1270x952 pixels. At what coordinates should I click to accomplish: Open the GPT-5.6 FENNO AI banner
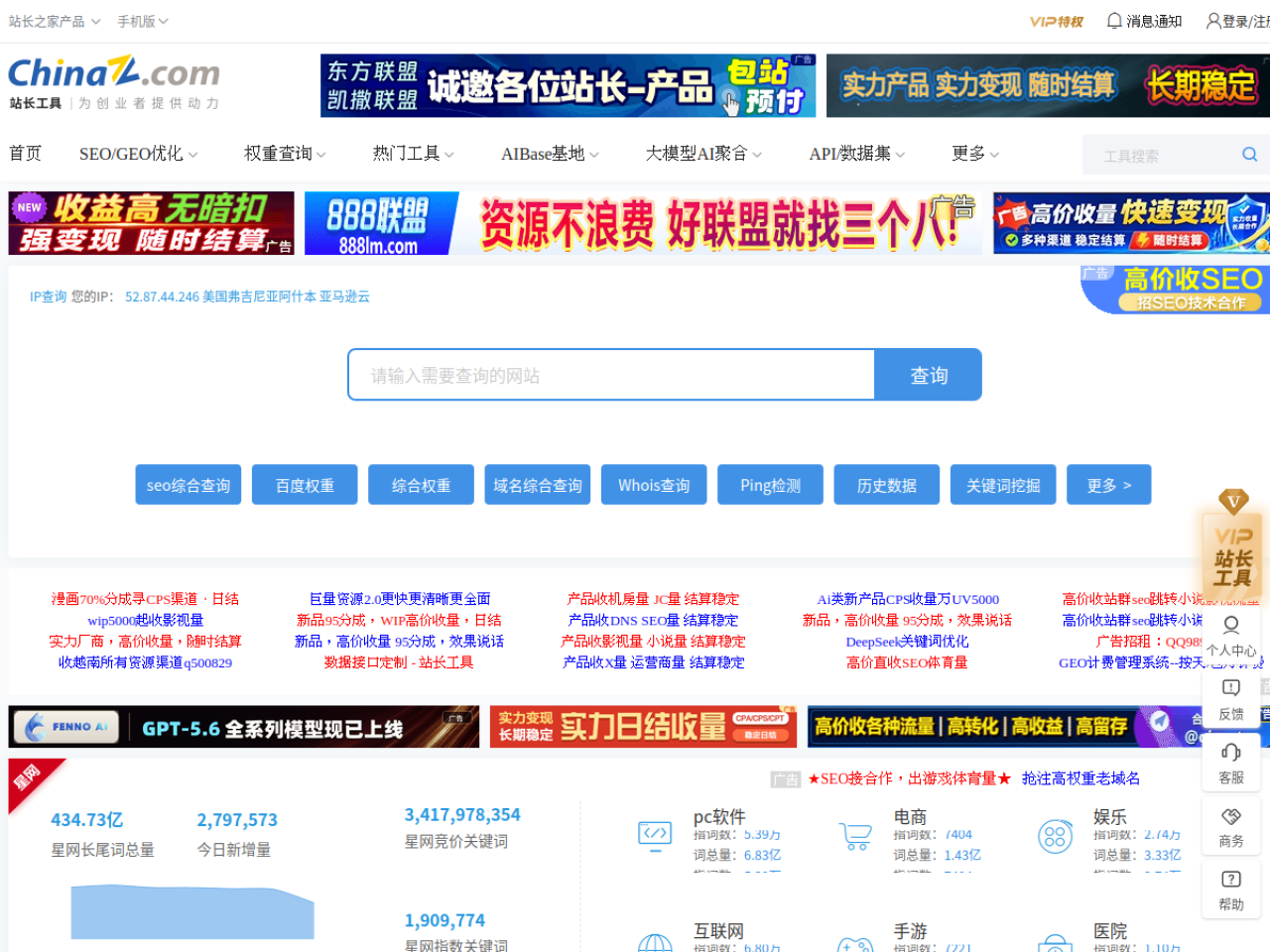244,727
